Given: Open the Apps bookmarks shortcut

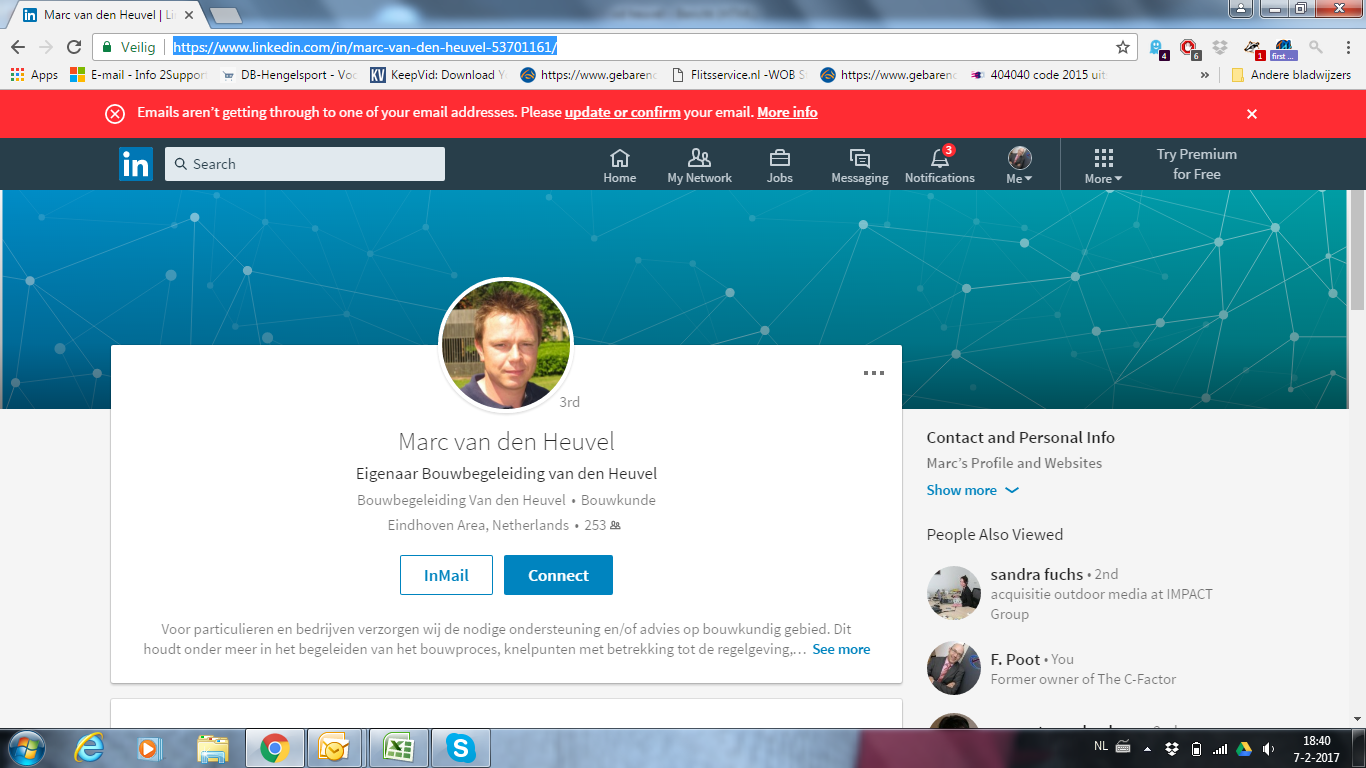Looking at the screenshot, I should point(35,75).
